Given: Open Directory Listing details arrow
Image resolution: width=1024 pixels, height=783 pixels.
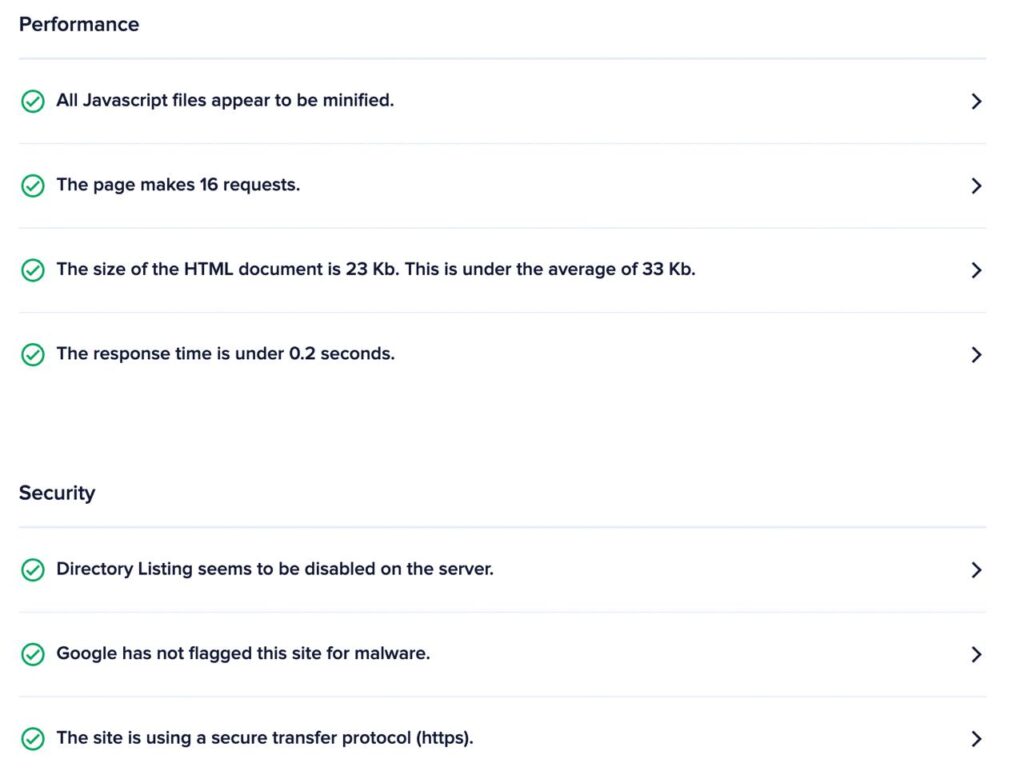Looking at the screenshot, I should pos(976,569).
